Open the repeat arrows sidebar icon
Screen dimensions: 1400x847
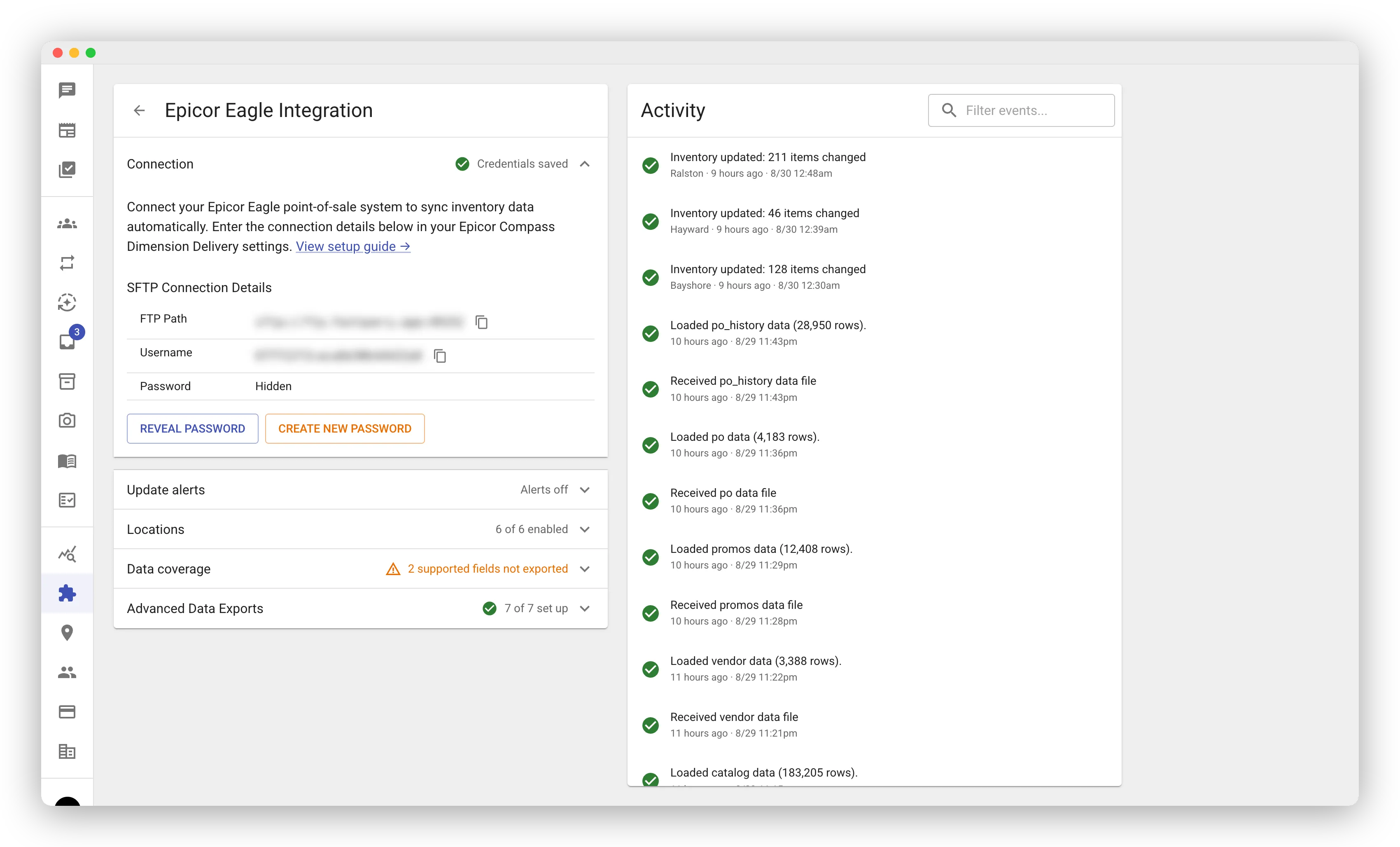pos(67,262)
